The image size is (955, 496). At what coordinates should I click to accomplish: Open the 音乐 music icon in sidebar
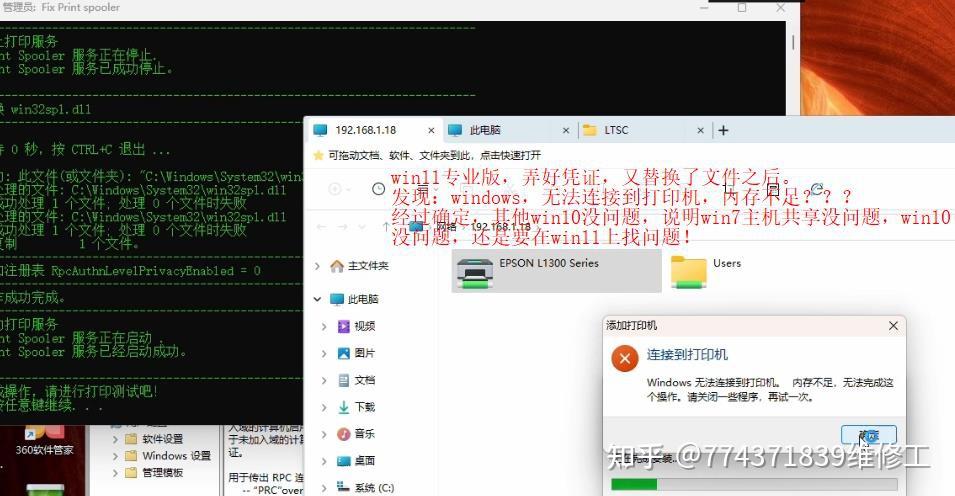[x=344, y=434]
